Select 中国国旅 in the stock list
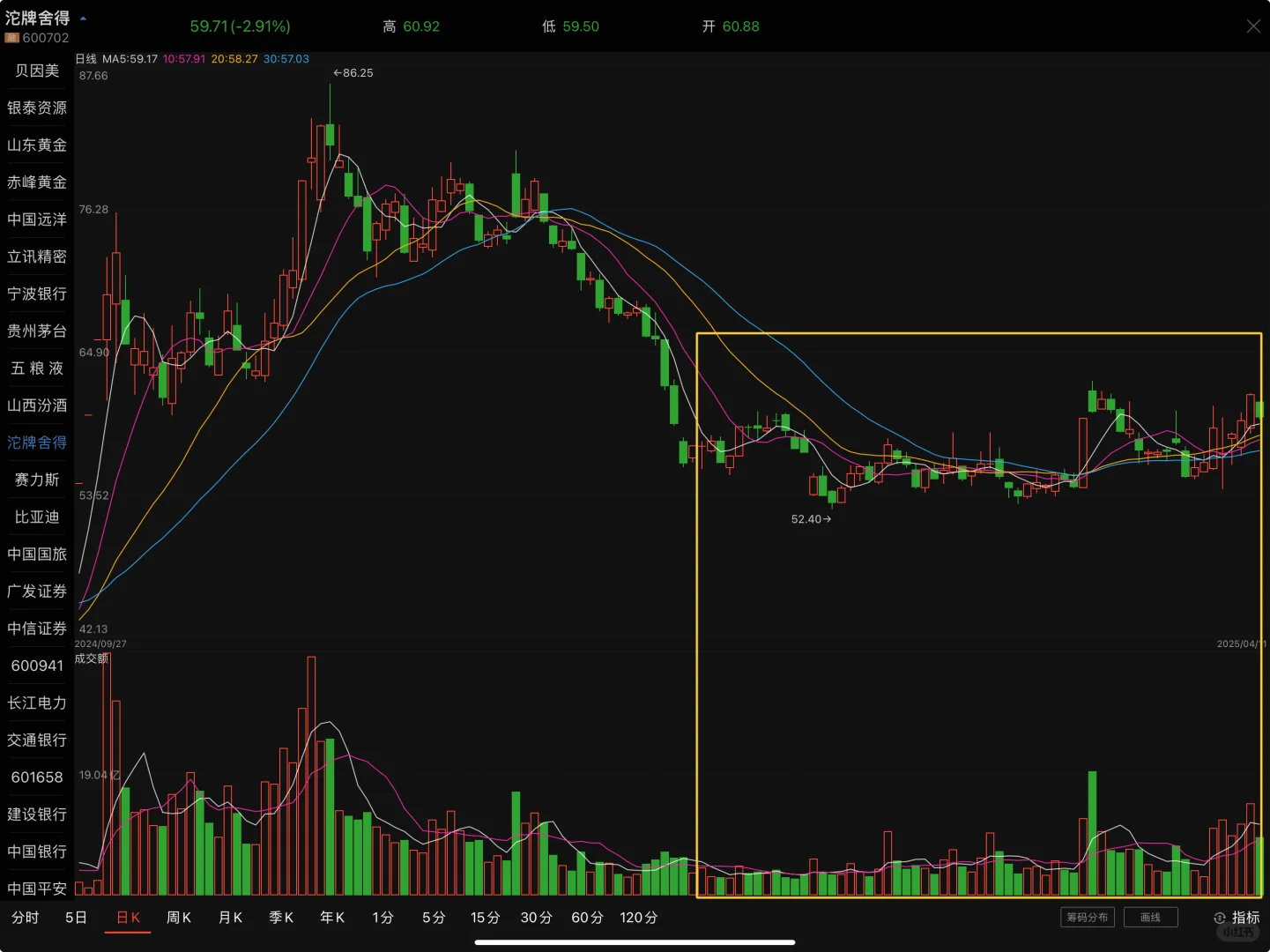 tap(37, 554)
